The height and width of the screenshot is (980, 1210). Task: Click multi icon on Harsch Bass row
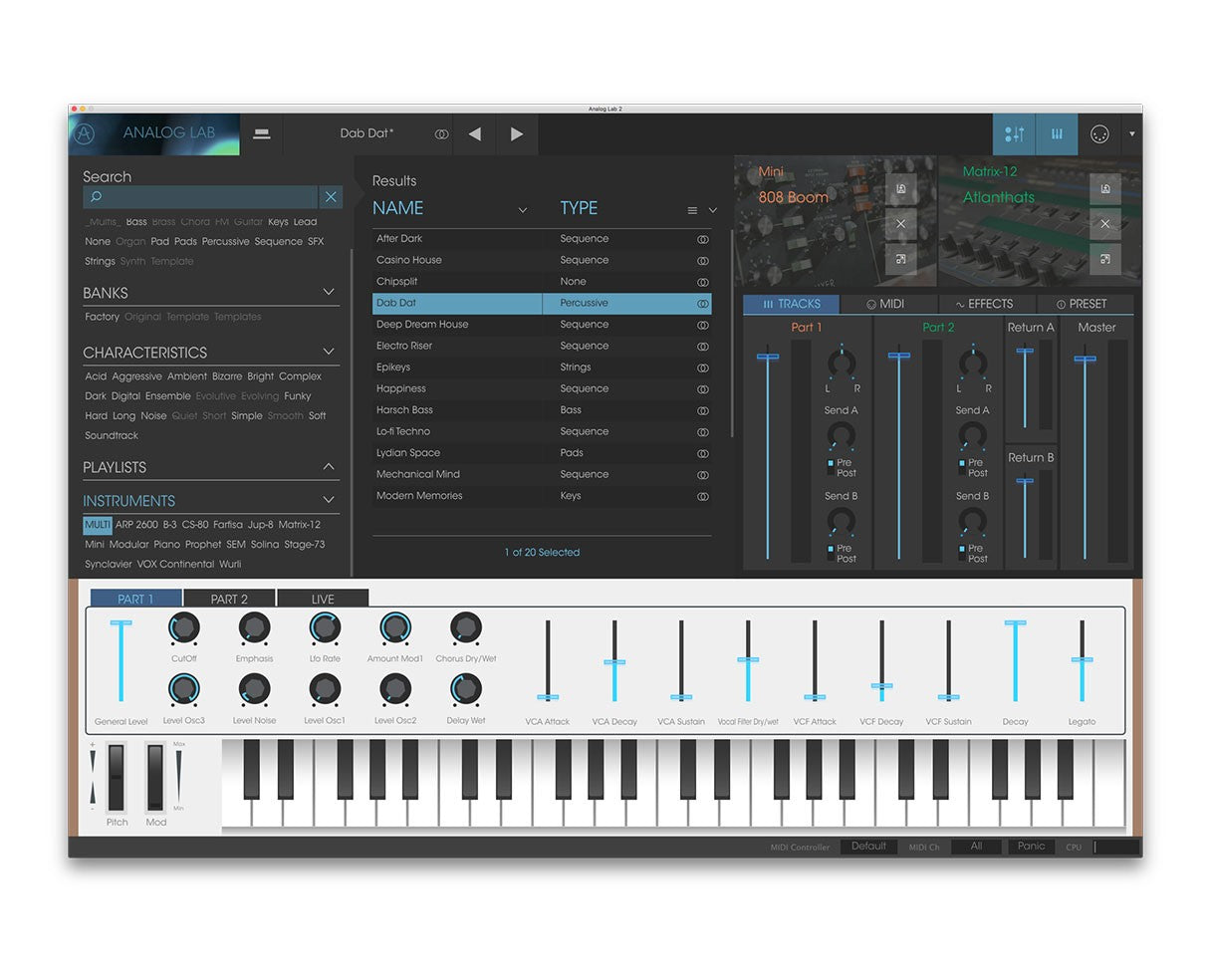tap(702, 410)
